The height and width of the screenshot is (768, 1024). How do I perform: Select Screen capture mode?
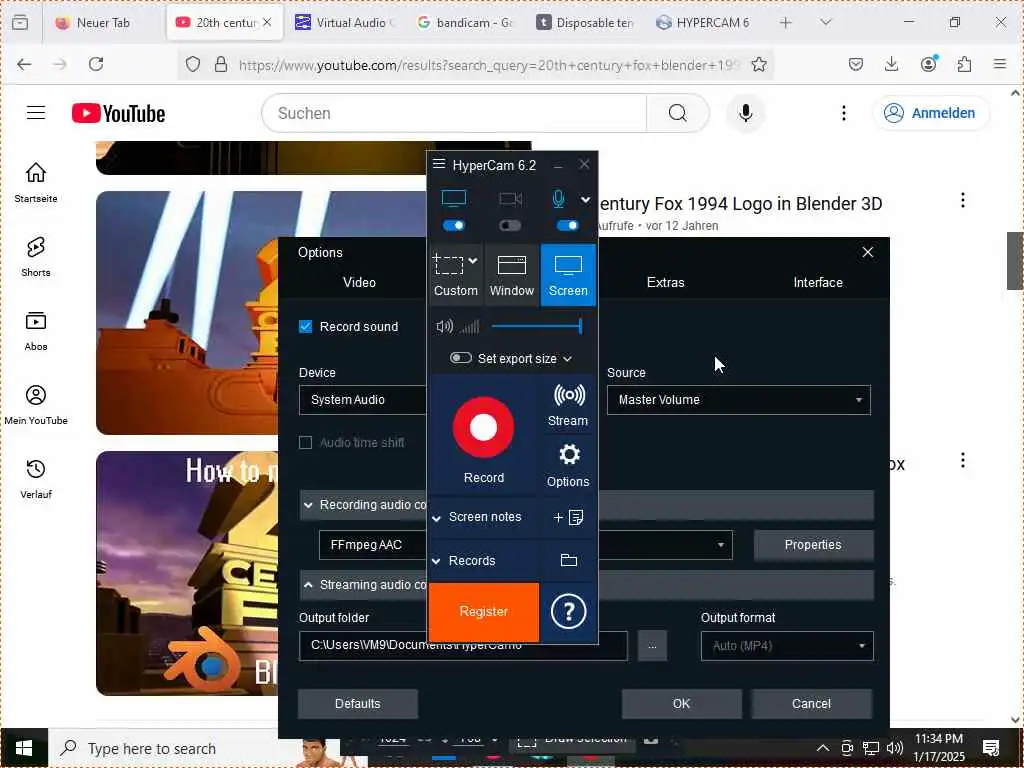[x=568, y=275]
